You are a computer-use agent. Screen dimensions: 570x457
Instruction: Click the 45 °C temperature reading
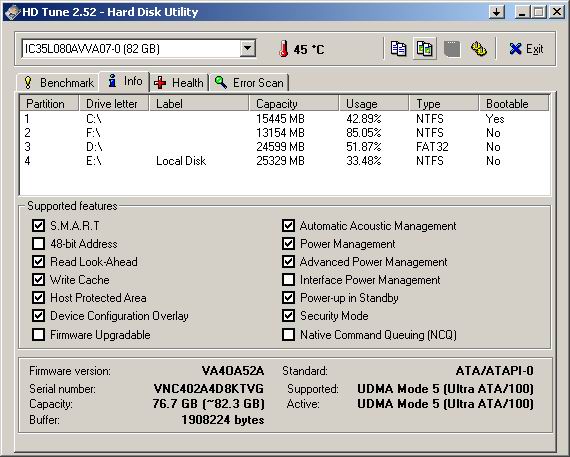click(x=309, y=49)
